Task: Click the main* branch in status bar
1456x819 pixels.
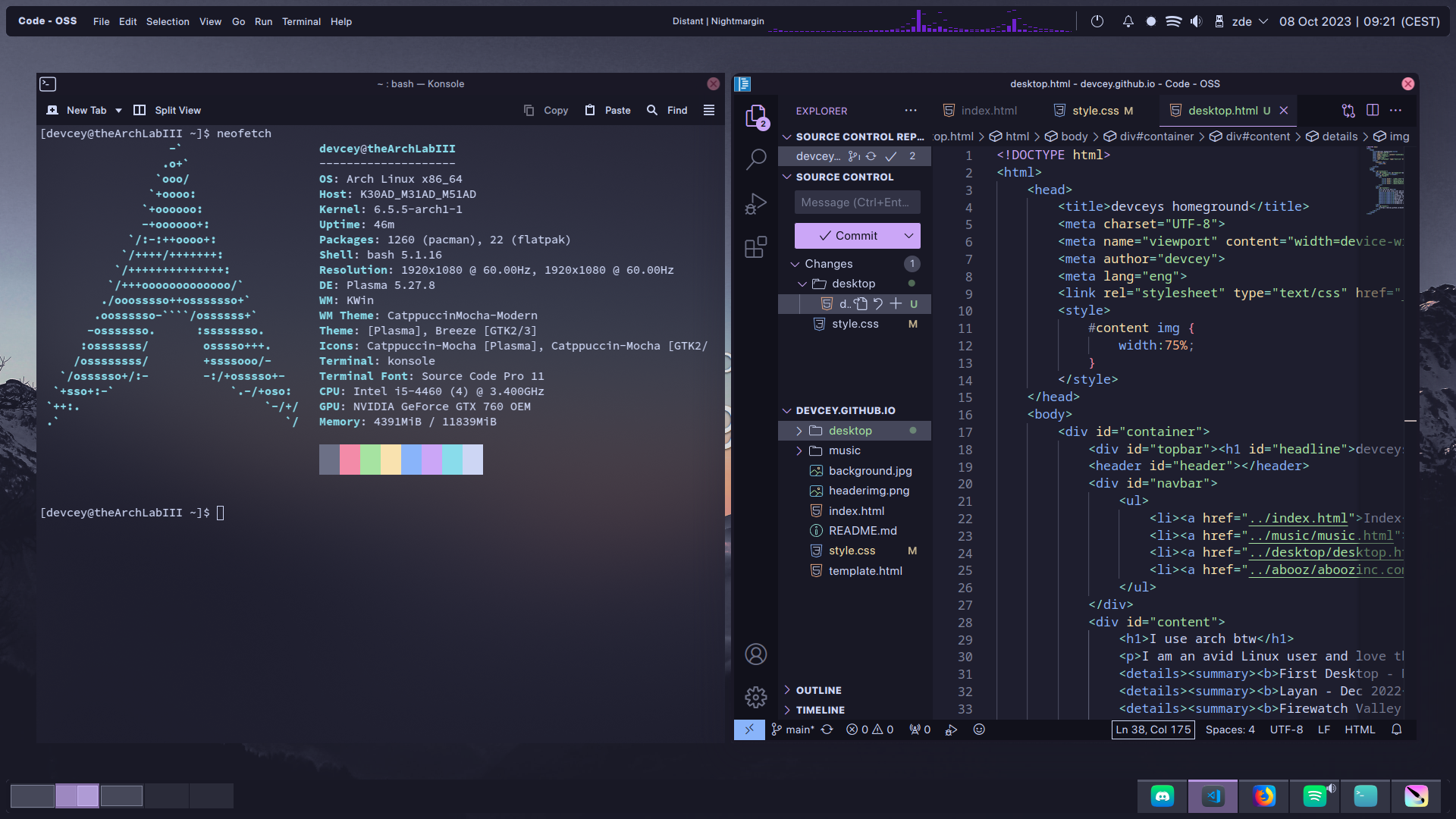Action: (792, 730)
